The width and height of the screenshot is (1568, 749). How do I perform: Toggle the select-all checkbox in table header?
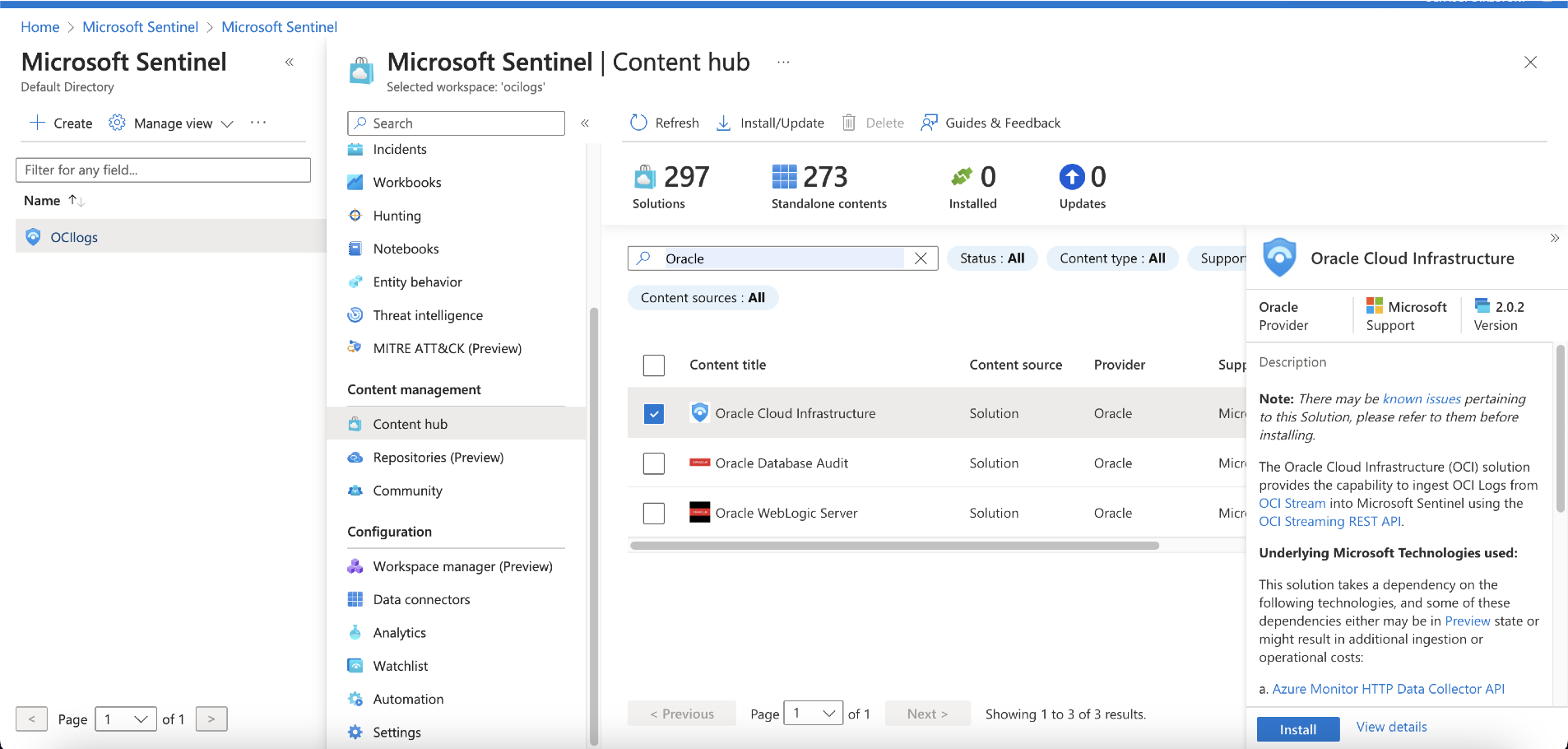654,365
